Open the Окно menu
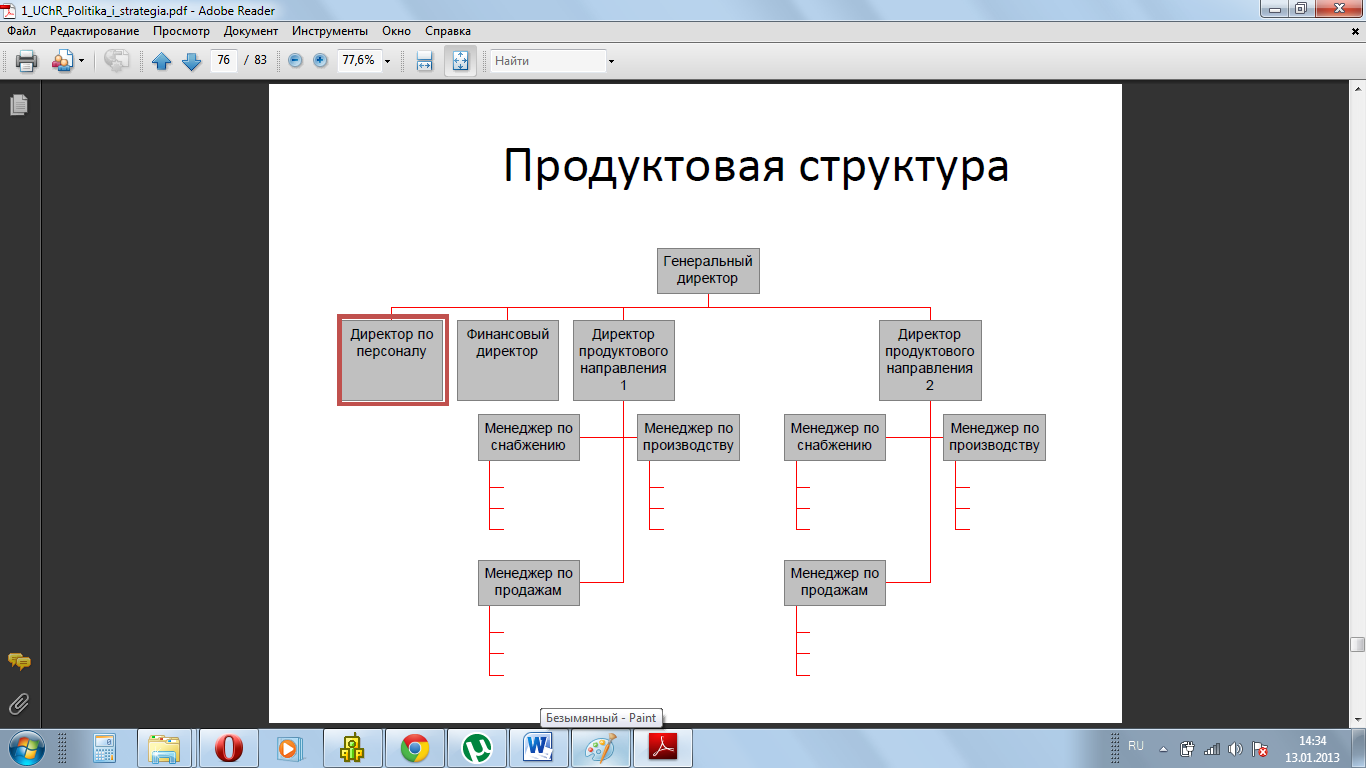This screenshot has height=768, width=1366. click(396, 31)
